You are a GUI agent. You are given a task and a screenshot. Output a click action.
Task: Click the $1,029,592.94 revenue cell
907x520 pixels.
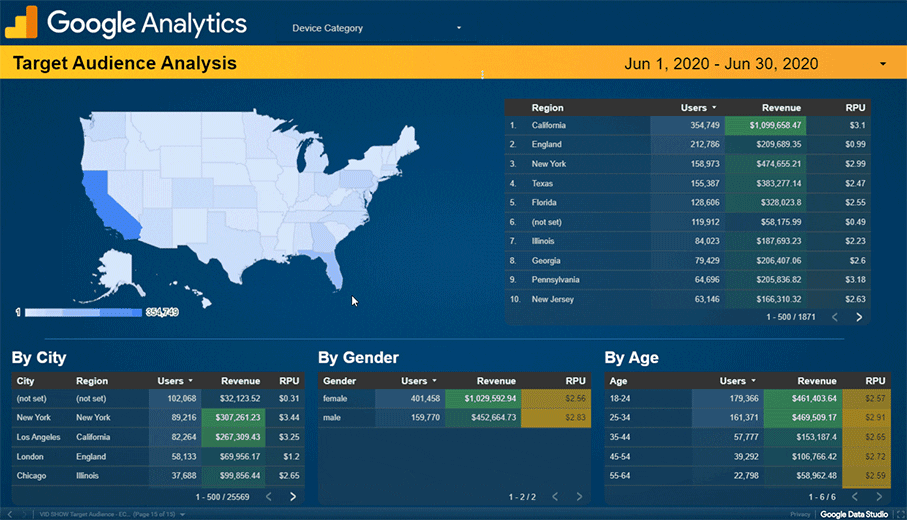click(483, 399)
